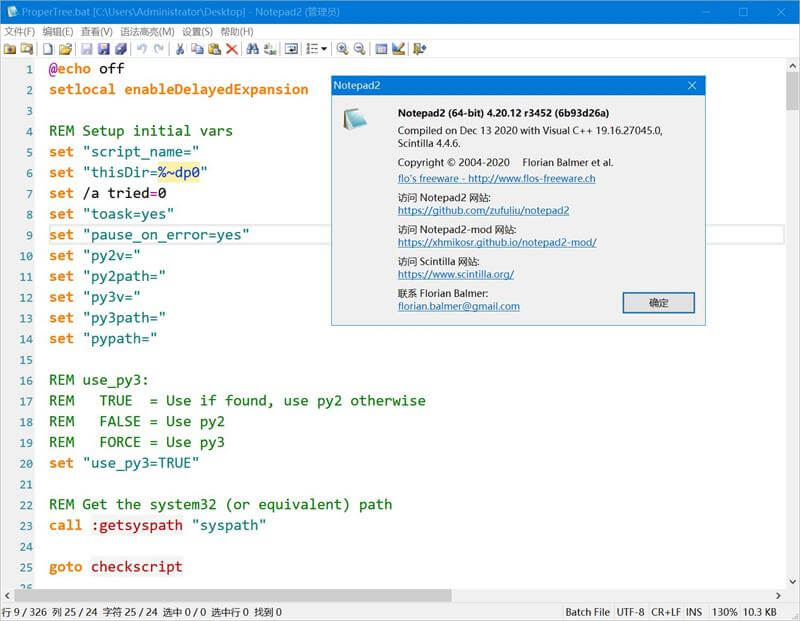
Task: Open the 文件(F) menu
Action: (x=19, y=32)
